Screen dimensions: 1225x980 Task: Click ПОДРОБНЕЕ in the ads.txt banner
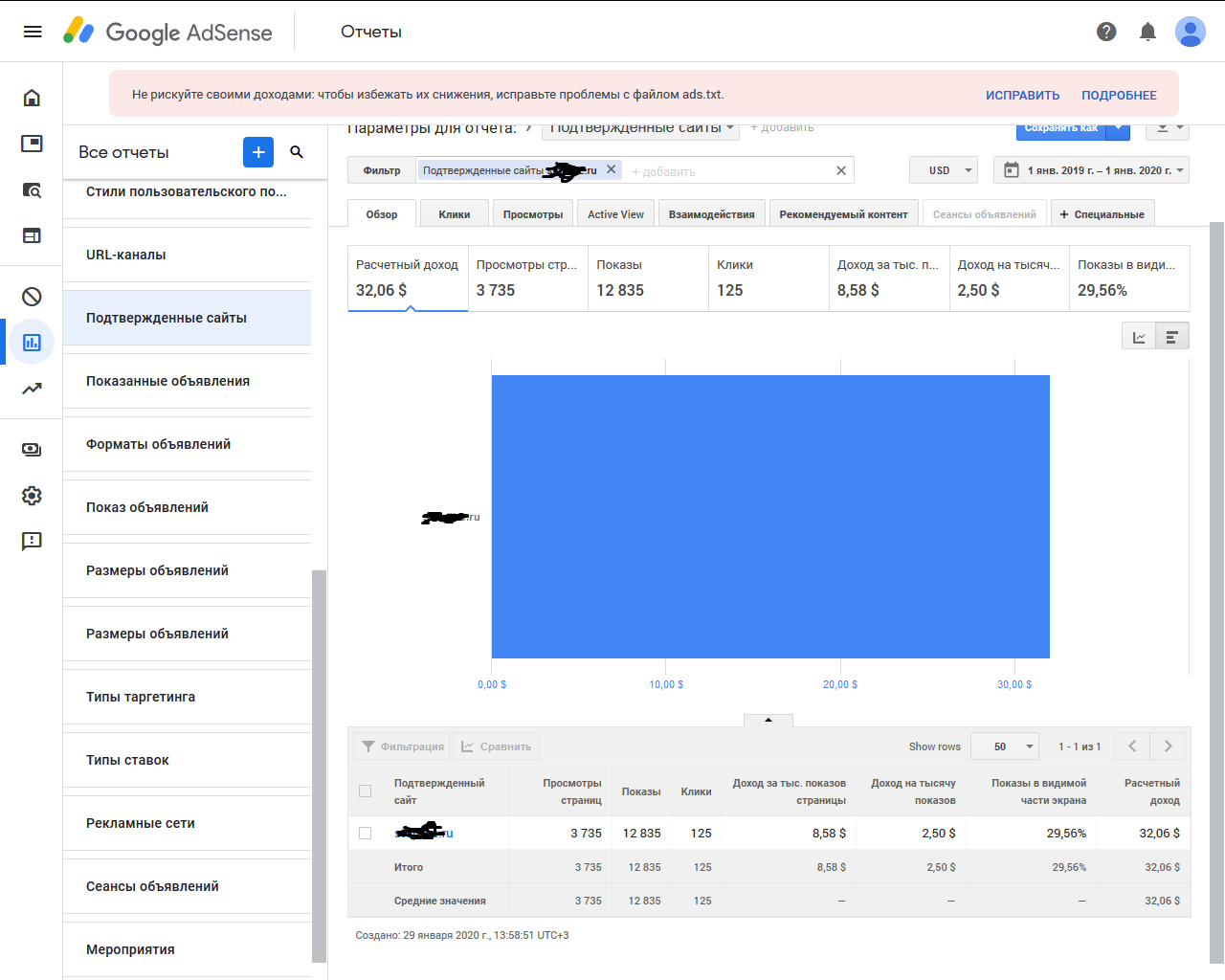pos(1119,96)
